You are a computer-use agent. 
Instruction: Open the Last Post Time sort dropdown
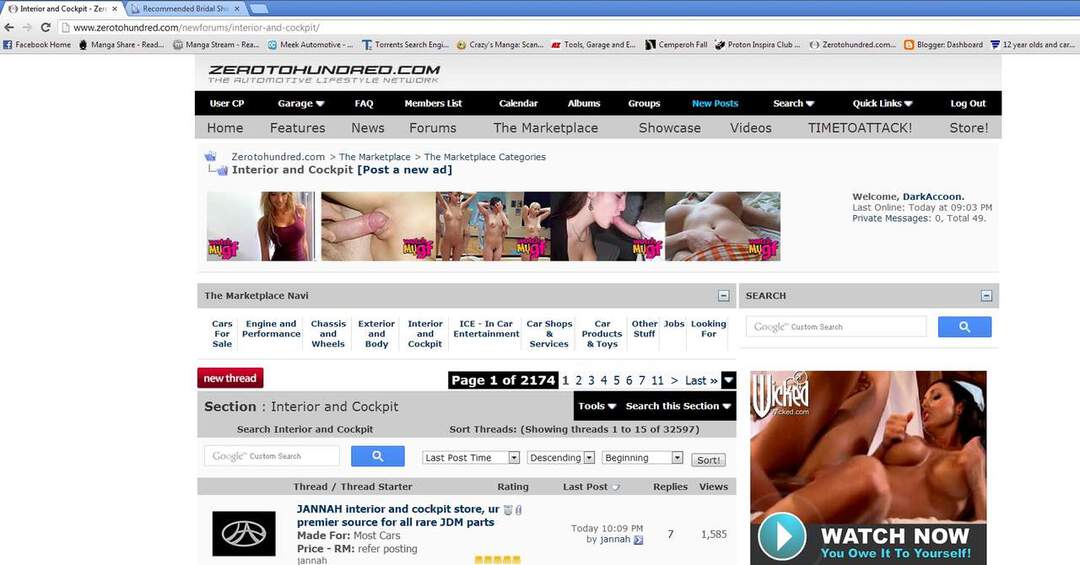pyautogui.click(x=471, y=458)
